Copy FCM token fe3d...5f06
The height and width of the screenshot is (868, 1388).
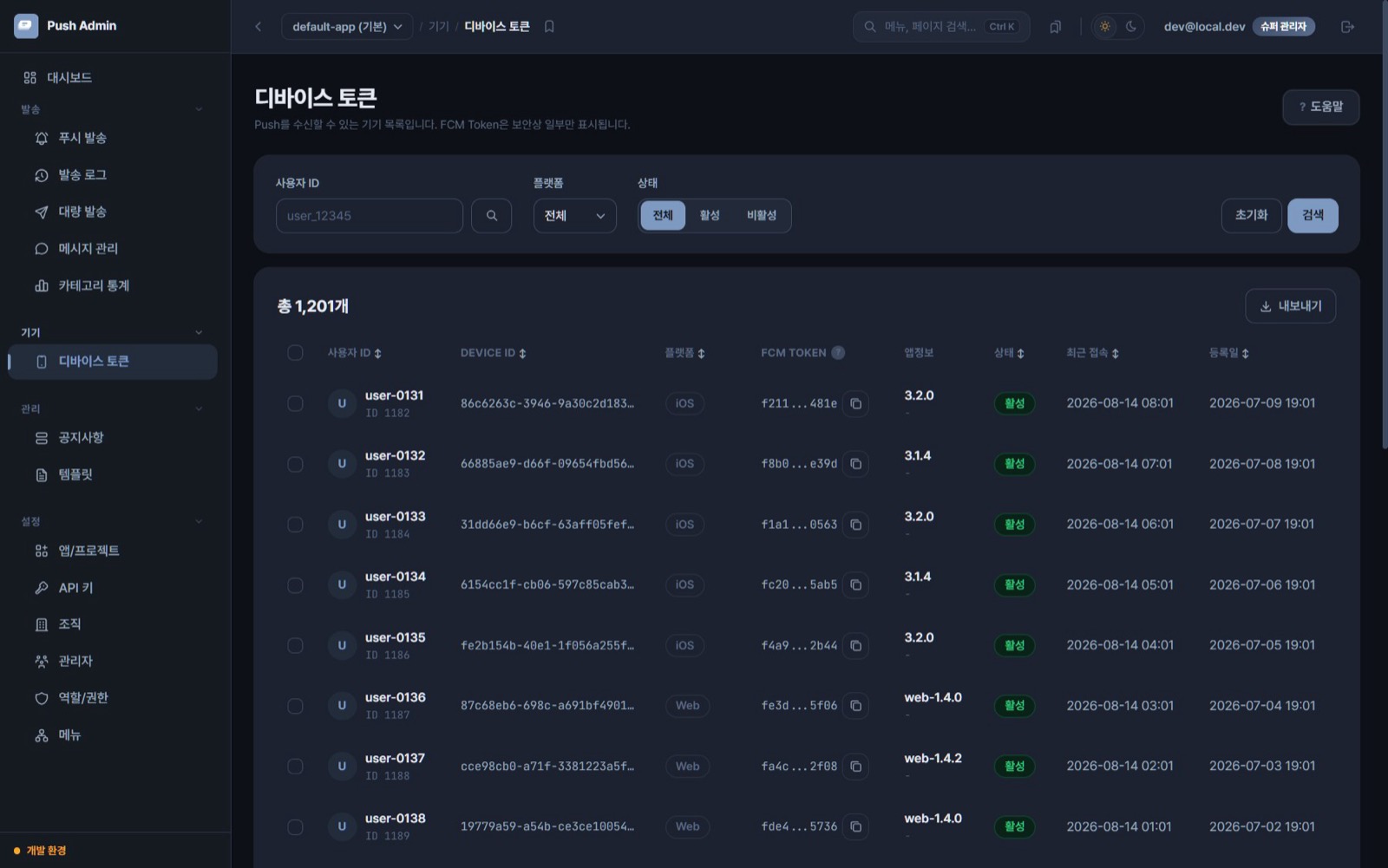click(x=855, y=706)
